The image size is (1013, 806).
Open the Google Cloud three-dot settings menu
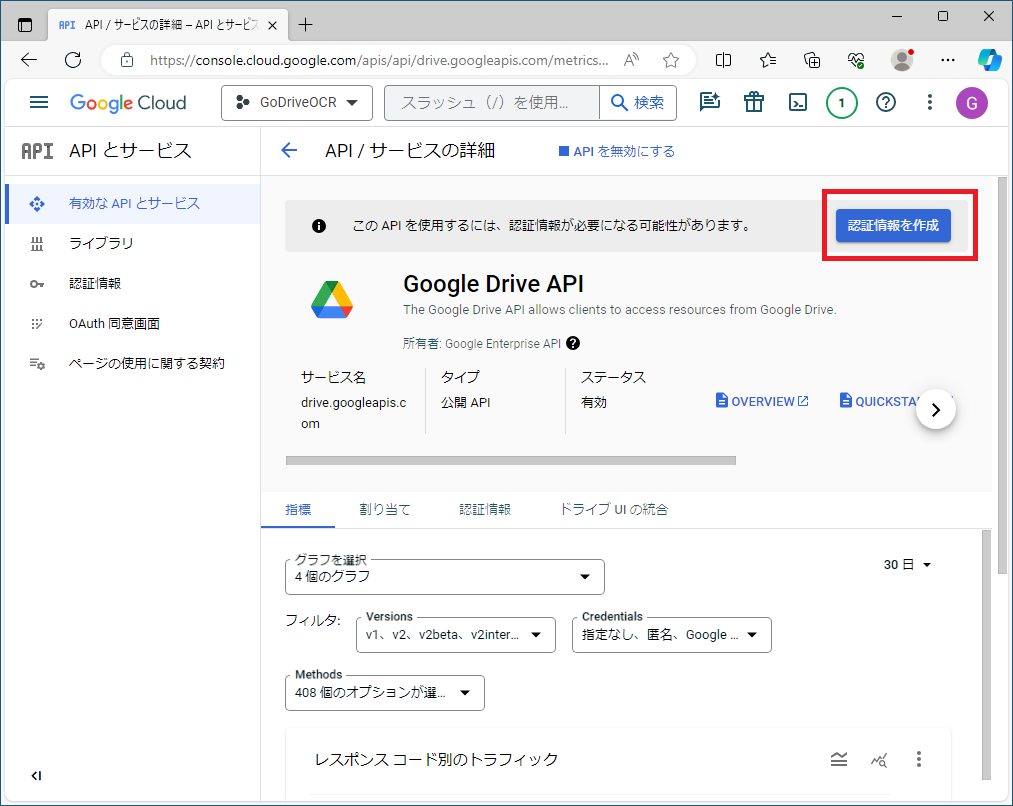point(930,102)
